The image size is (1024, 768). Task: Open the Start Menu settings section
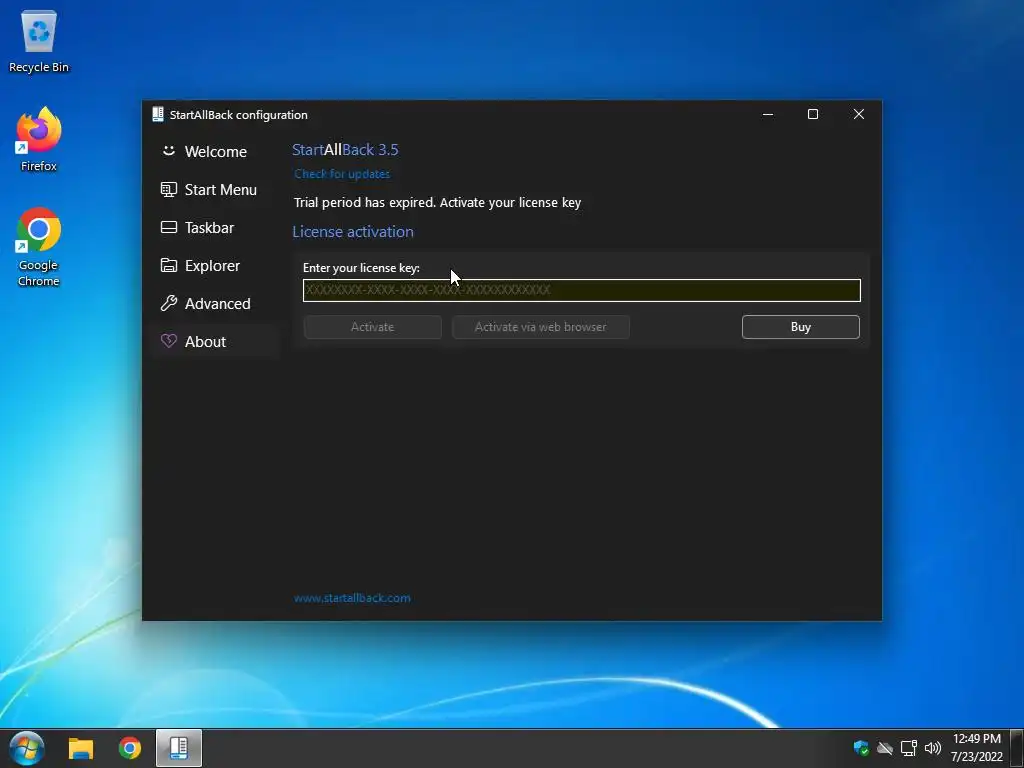216,189
